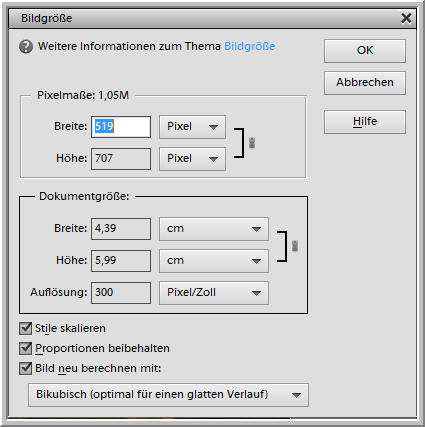
Task: Confirm with the OK button
Action: 365,51
